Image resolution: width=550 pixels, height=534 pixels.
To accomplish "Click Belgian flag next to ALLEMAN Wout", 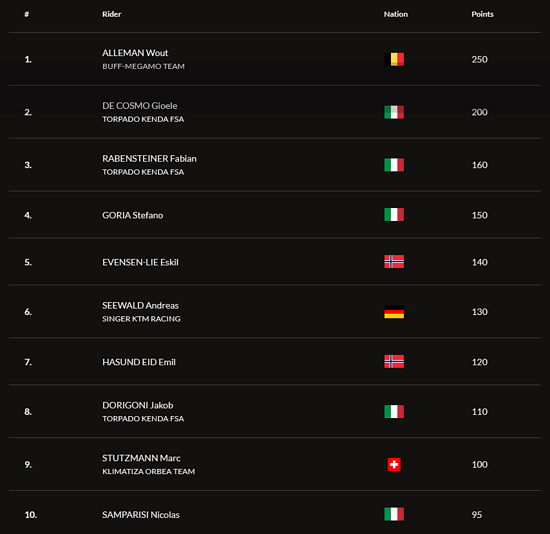I will (x=394, y=59).
